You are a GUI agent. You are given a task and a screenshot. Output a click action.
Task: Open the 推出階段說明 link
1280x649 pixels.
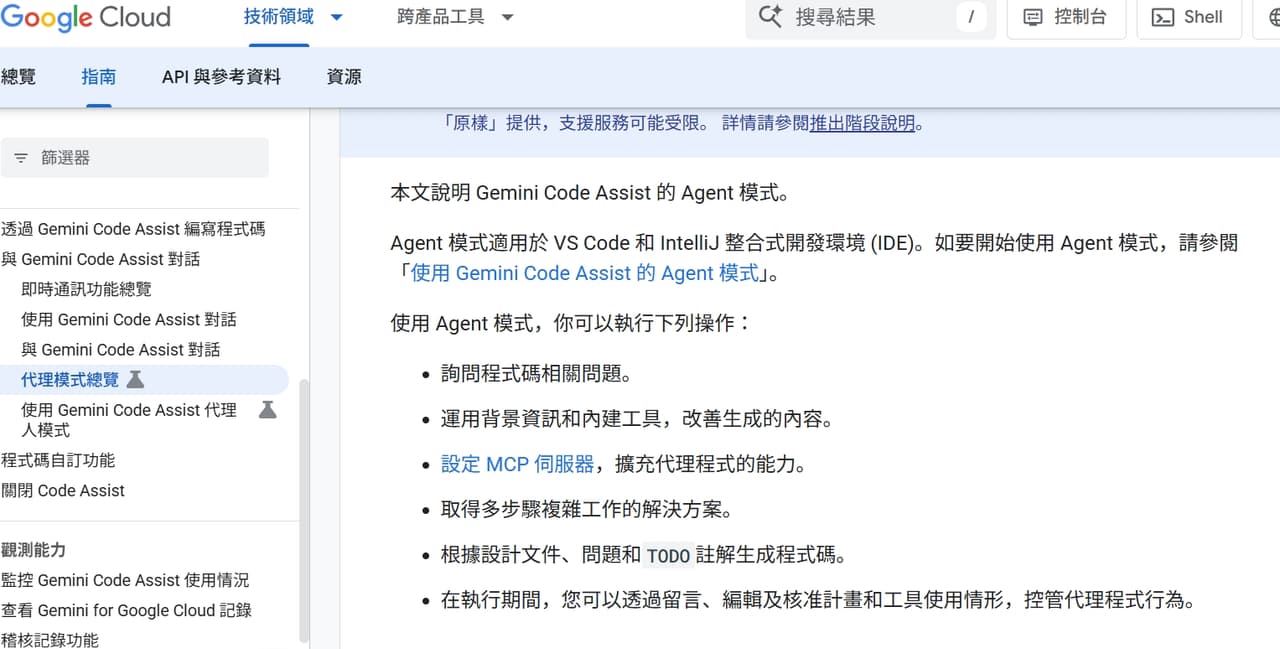tap(862, 123)
